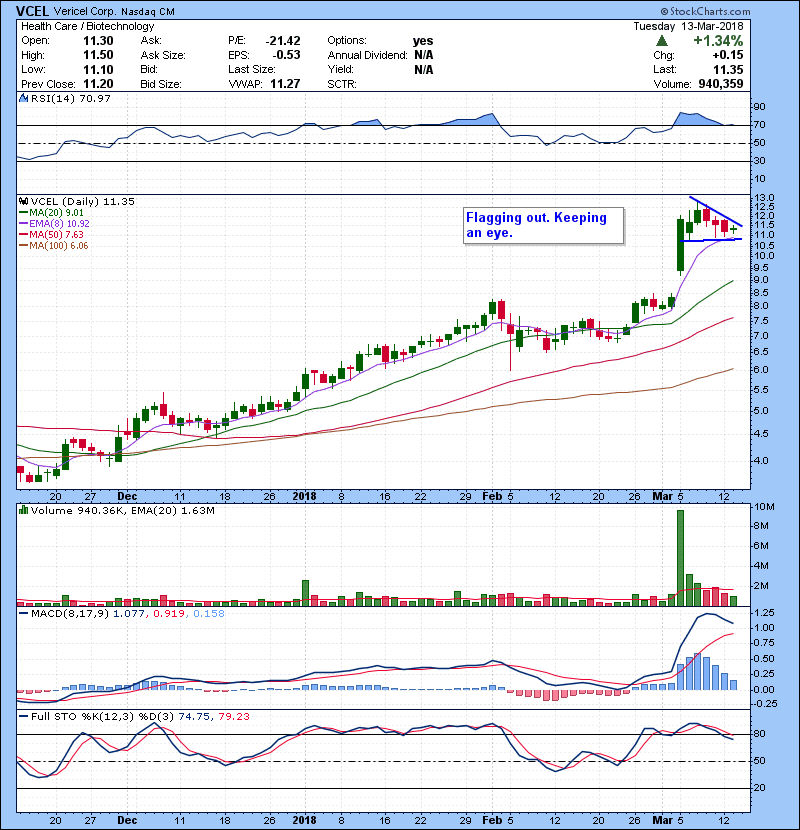The image size is (800, 830).
Task: Click the company name Vericel Corp.
Action: [85, 12]
